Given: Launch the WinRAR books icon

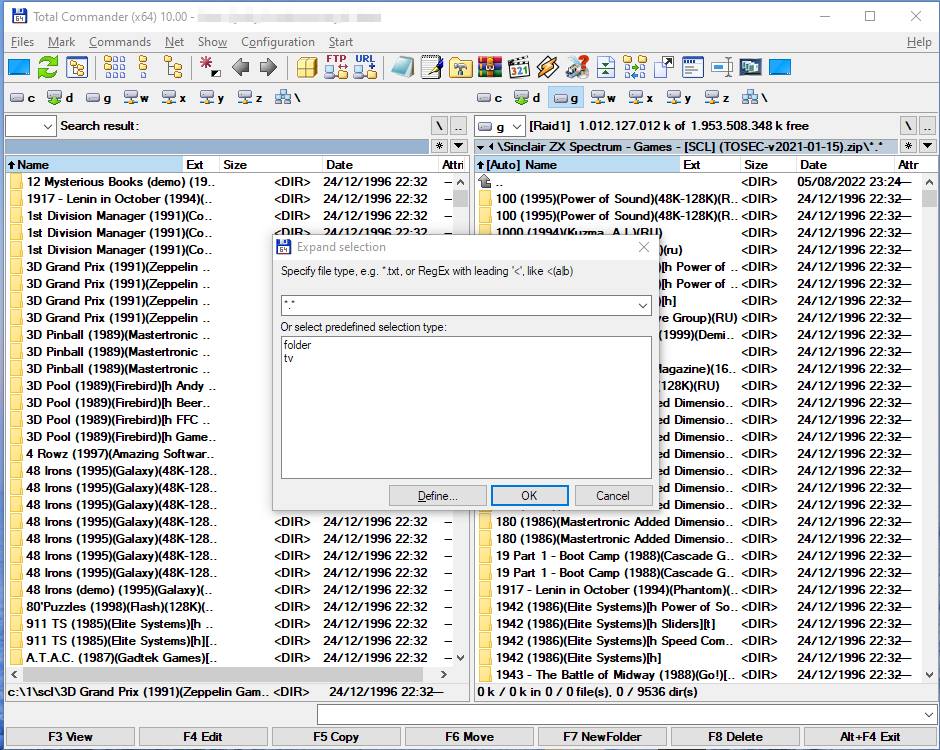Looking at the screenshot, I should point(490,67).
